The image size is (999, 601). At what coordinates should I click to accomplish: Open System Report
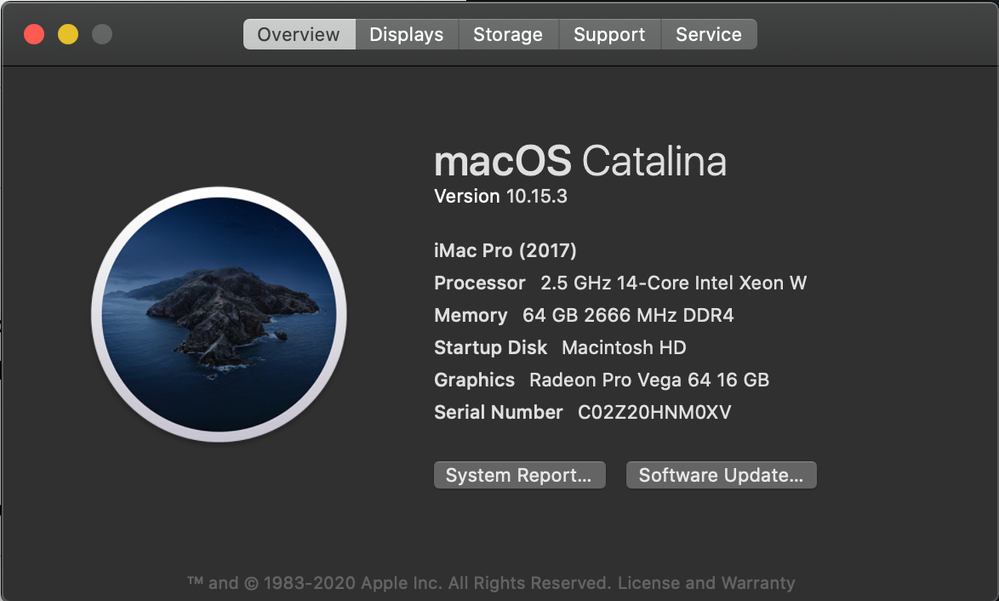(x=519, y=475)
